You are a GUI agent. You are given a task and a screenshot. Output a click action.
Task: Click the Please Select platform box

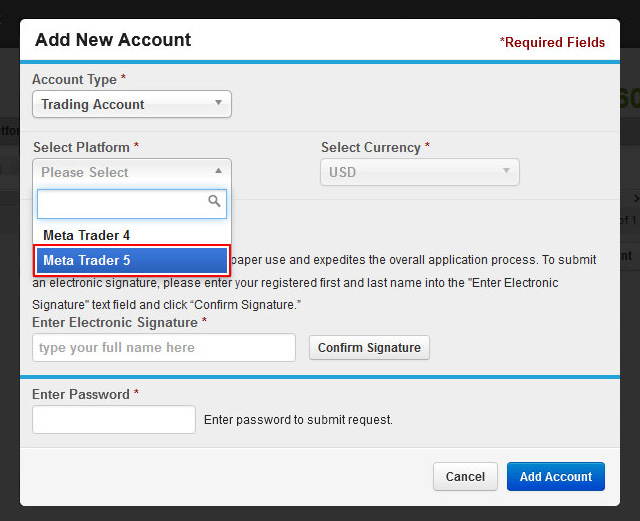coord(132,172)
